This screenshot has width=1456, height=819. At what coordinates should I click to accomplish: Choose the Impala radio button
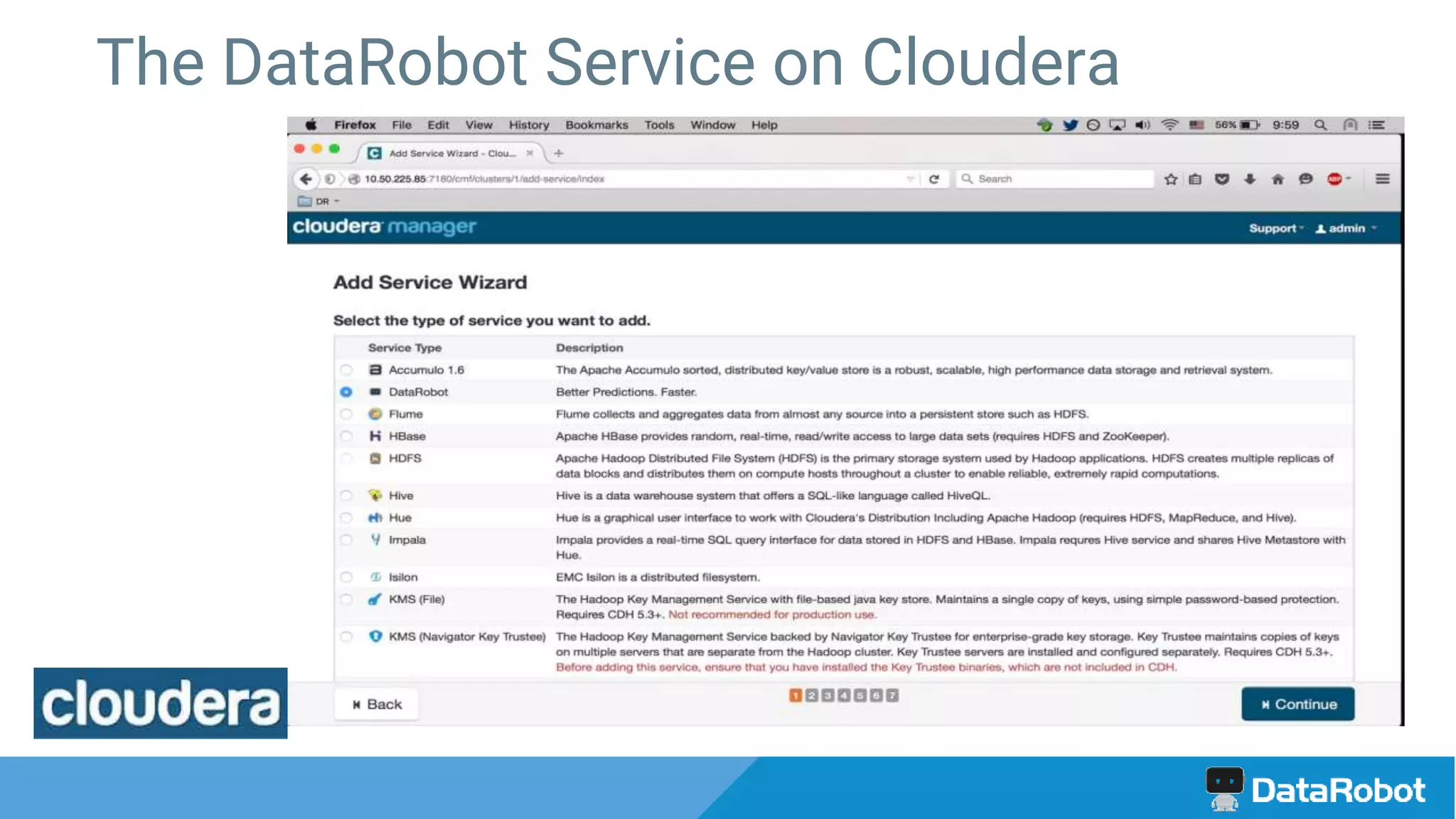point(346,540)
